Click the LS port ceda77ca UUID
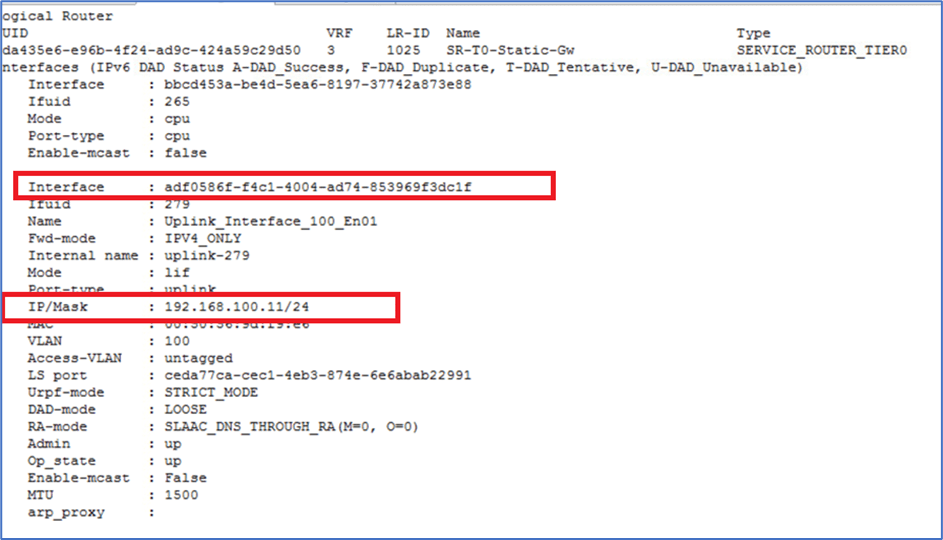This screenshot has width=943, height=540. coord(318,375)
